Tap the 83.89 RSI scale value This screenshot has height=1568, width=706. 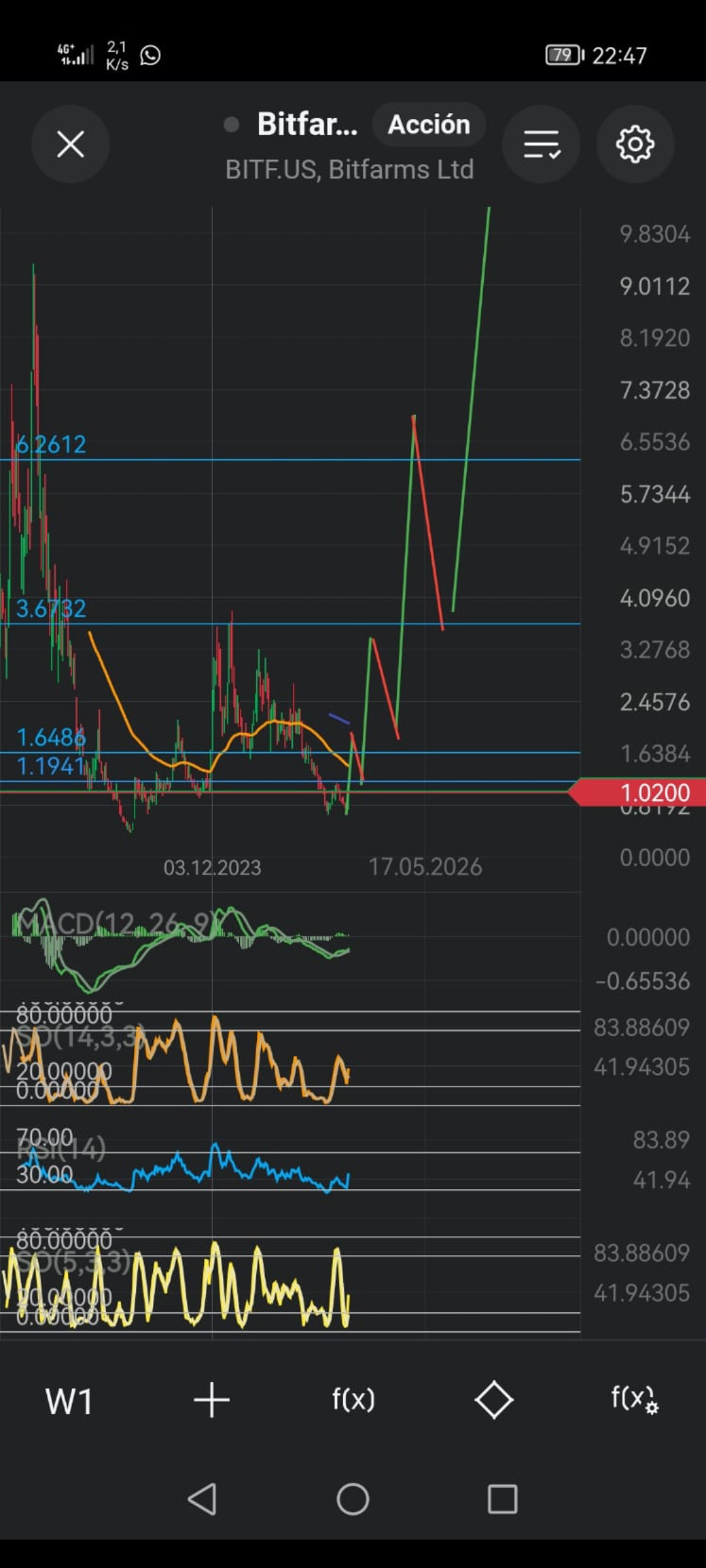(661, 1140)
